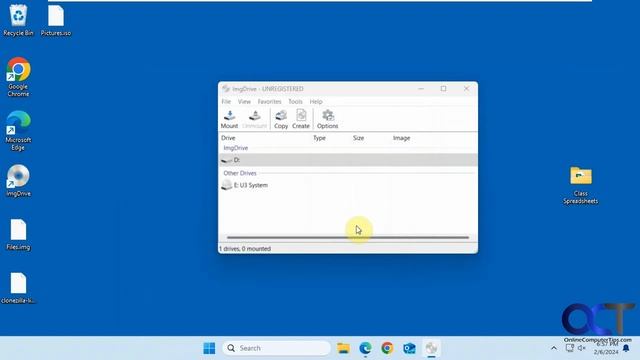The image size is (640, 360).
Task: Open the Help menu in ImgDrive
Action: [x=316, y=101]
